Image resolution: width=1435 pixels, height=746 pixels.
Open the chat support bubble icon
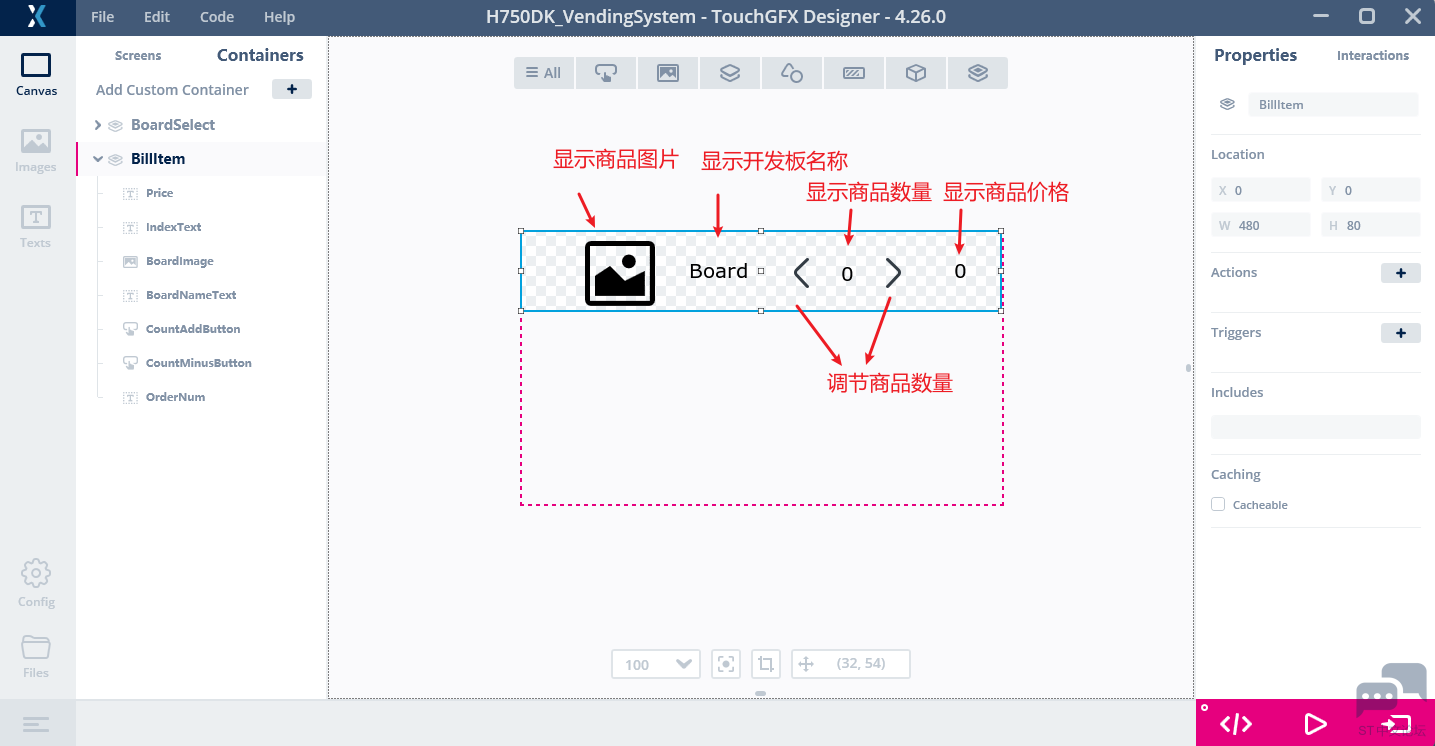tap(1390, 690)
